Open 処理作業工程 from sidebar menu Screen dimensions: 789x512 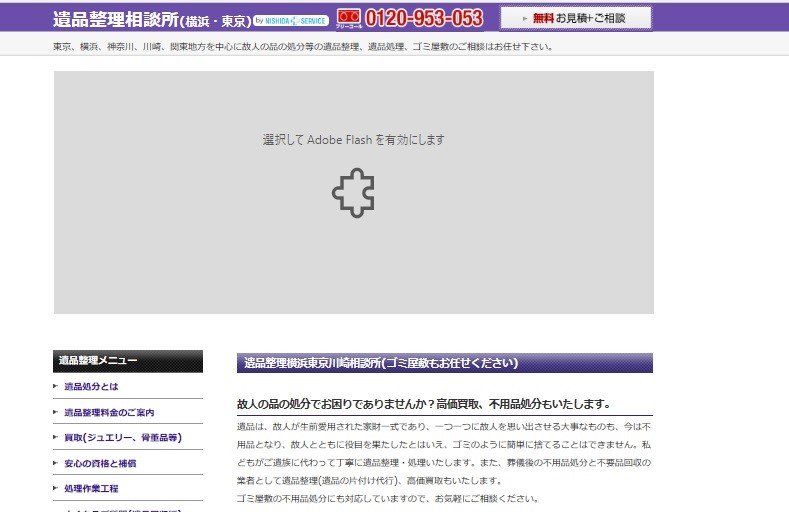(91, 488)
